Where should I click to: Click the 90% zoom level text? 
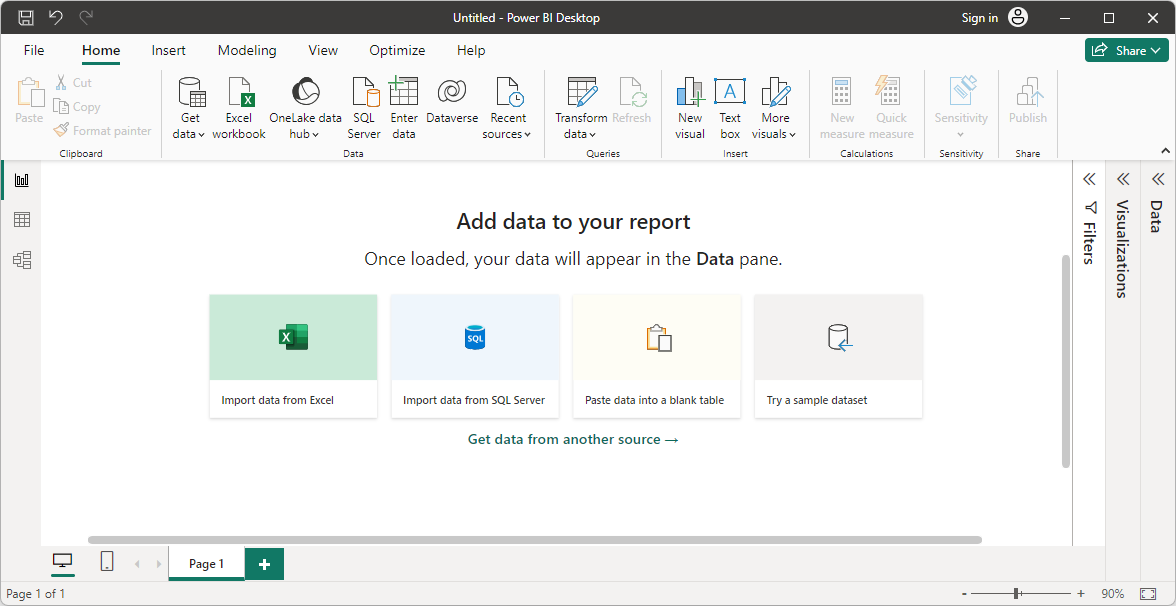(x=1113, y=594)
